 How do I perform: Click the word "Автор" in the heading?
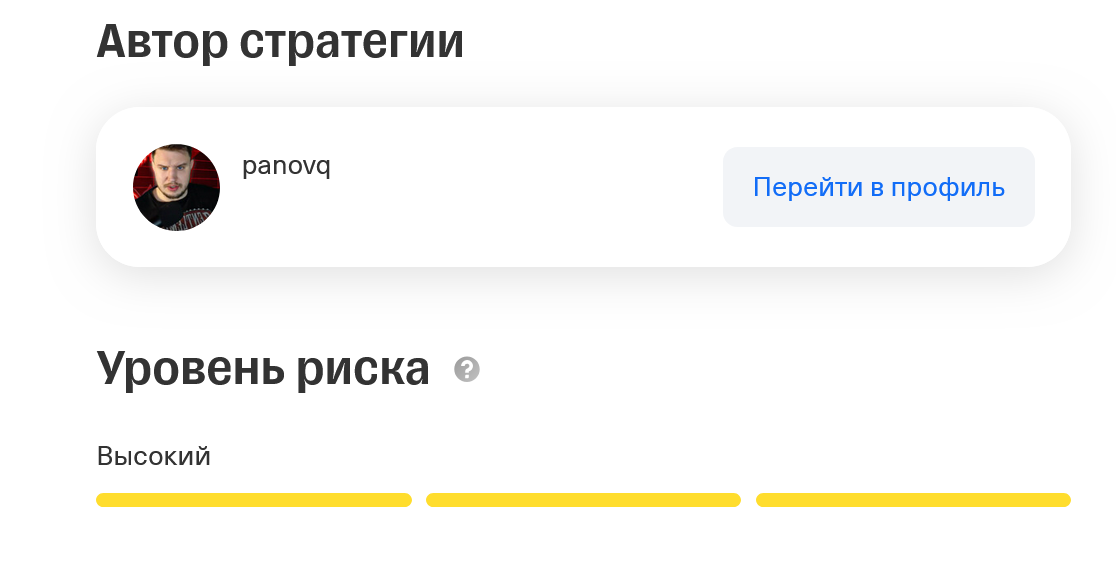[163, 42]
